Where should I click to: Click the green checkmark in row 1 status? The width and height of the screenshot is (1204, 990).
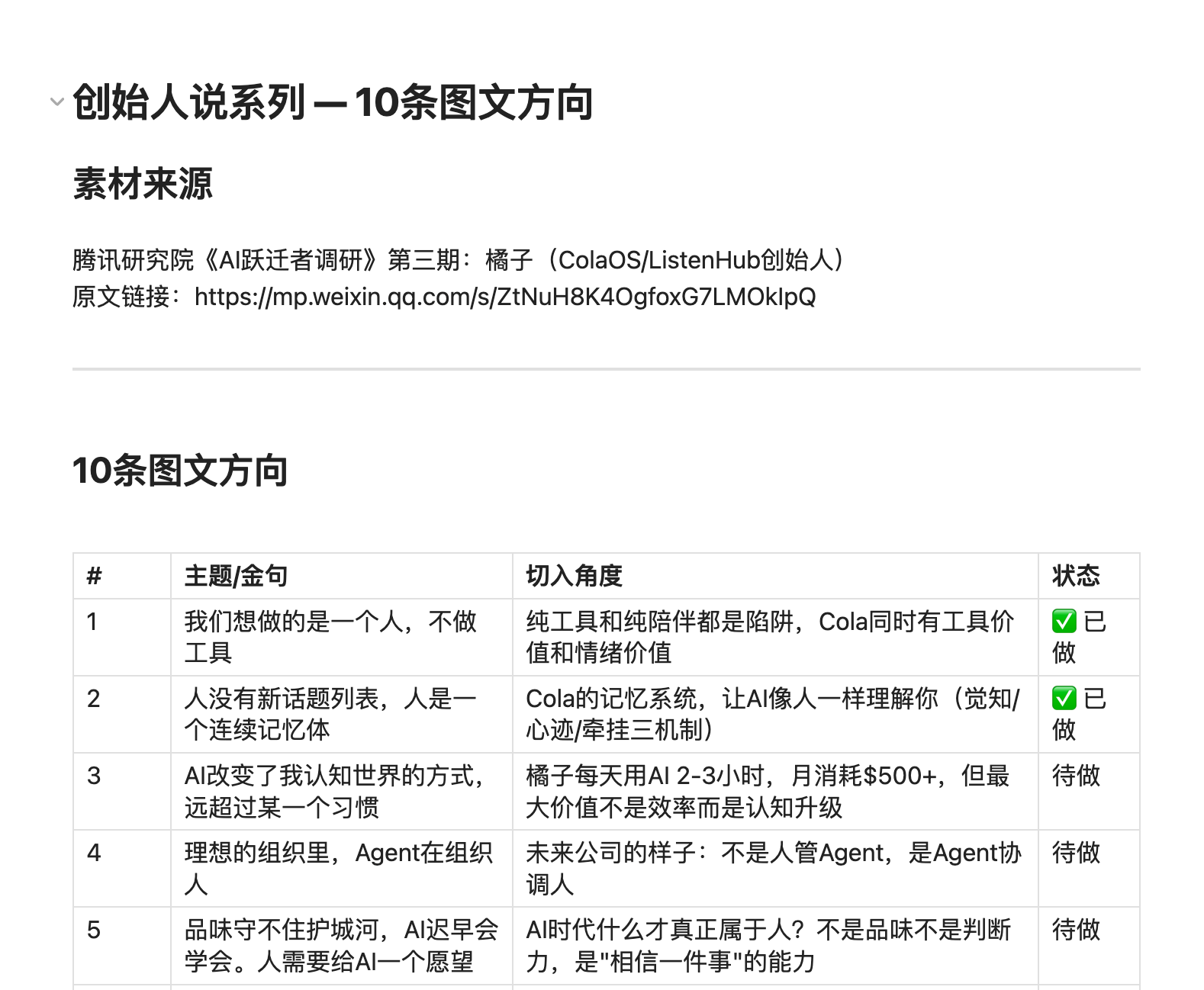(x=1064, y=622)
